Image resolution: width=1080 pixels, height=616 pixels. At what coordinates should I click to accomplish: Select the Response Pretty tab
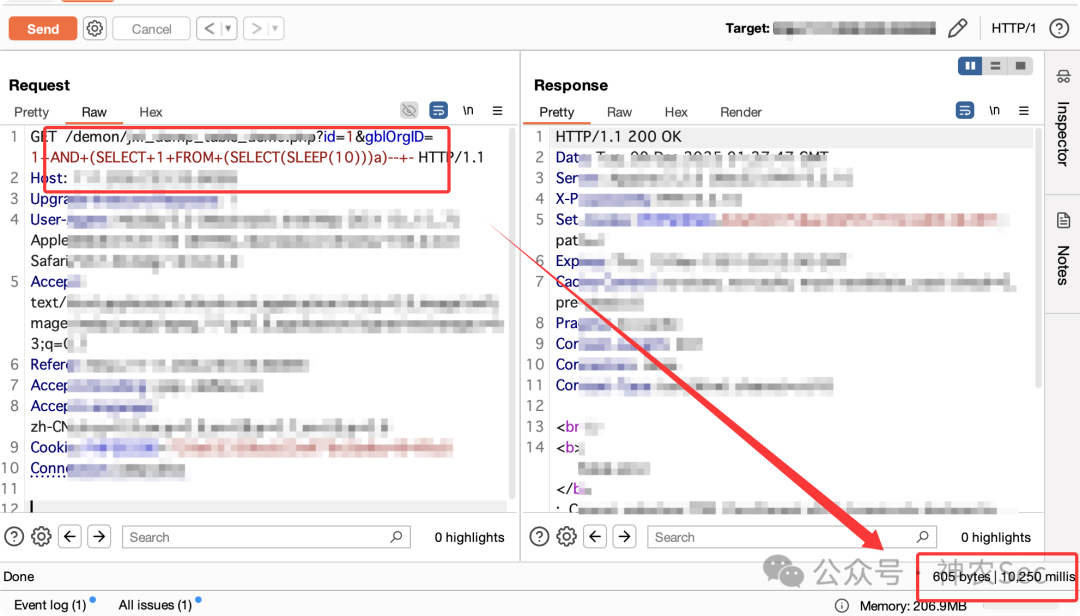tap(557, 112)
